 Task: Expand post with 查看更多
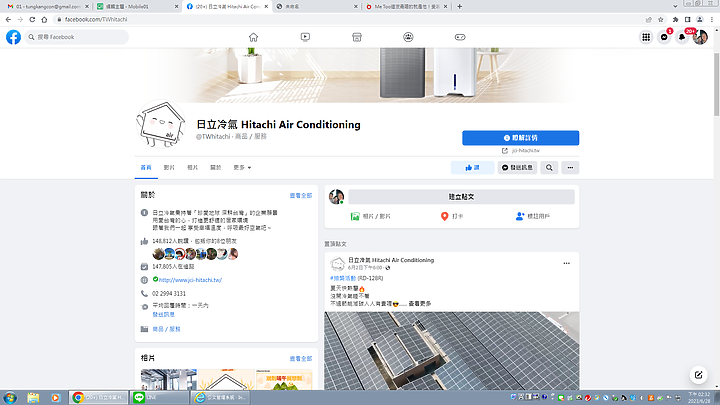click(x=420, y=304)
